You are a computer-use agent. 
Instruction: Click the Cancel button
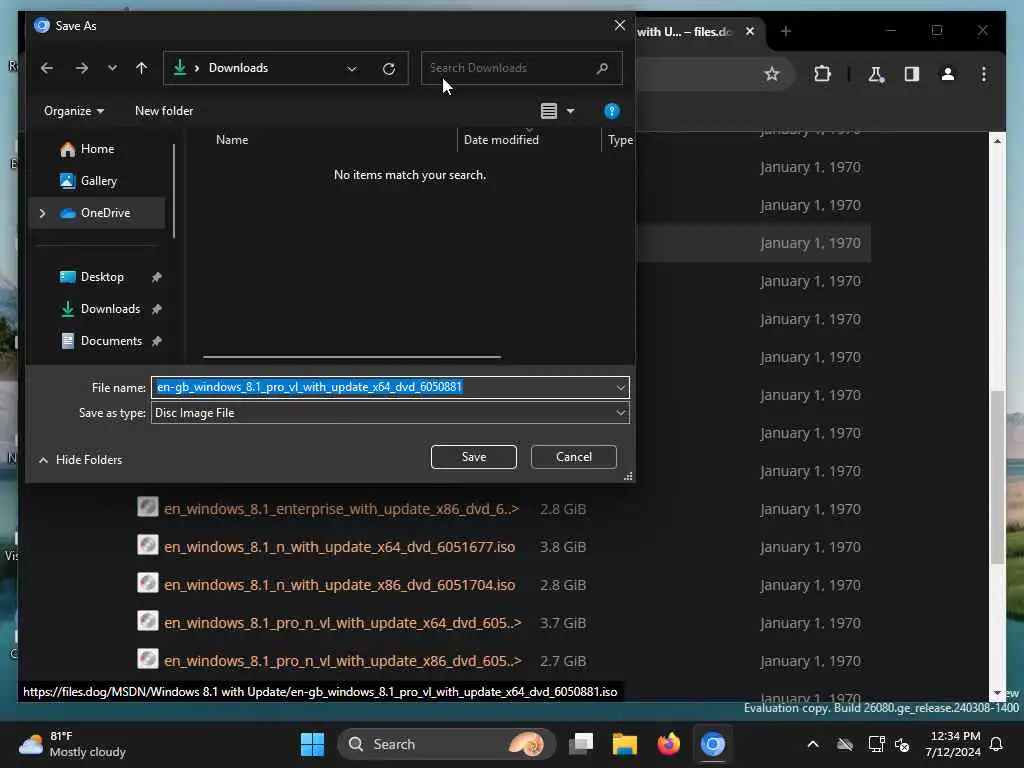coord(573,457)
